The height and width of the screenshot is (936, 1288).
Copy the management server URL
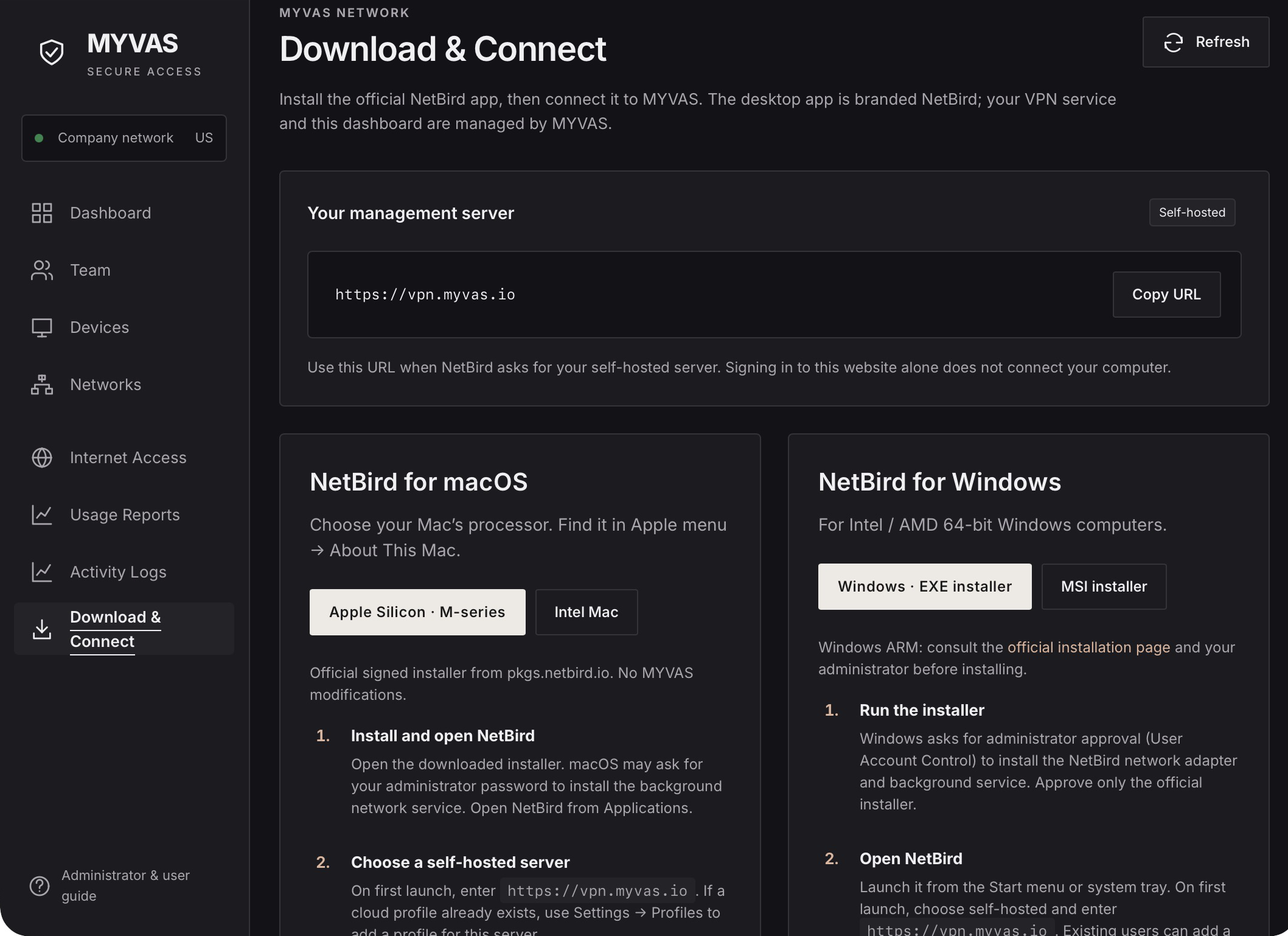click(1166, 295)
